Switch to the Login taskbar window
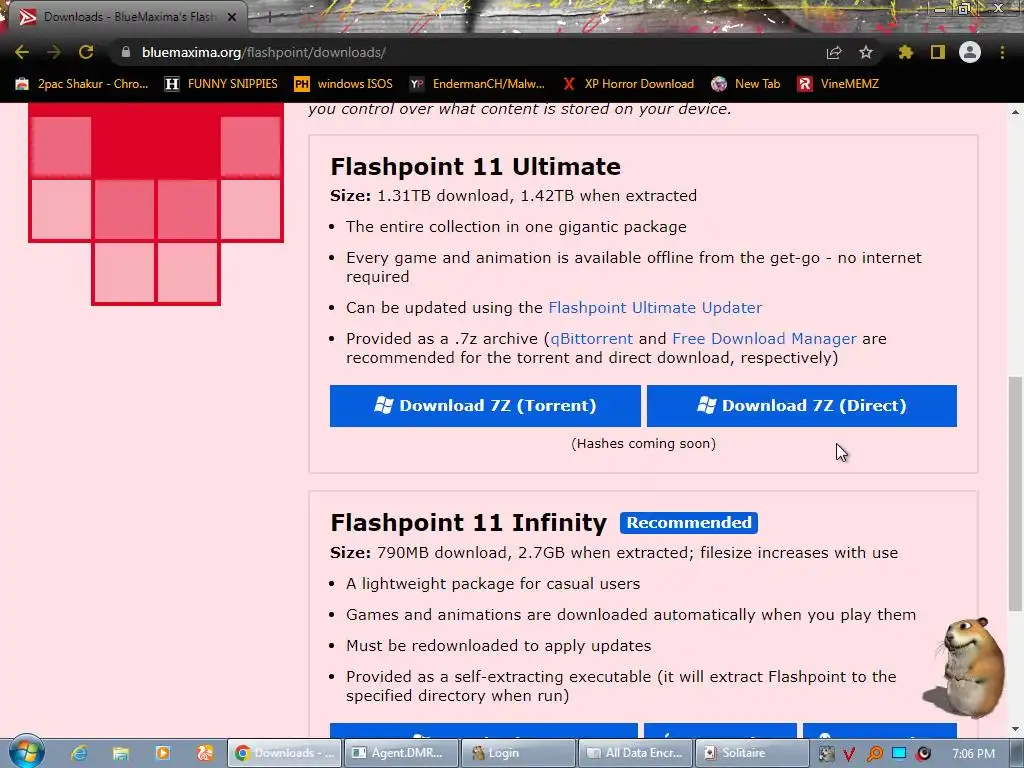The height and width of the screenshot is (768, 1024). pyautogui.click(x=518, y=753)
